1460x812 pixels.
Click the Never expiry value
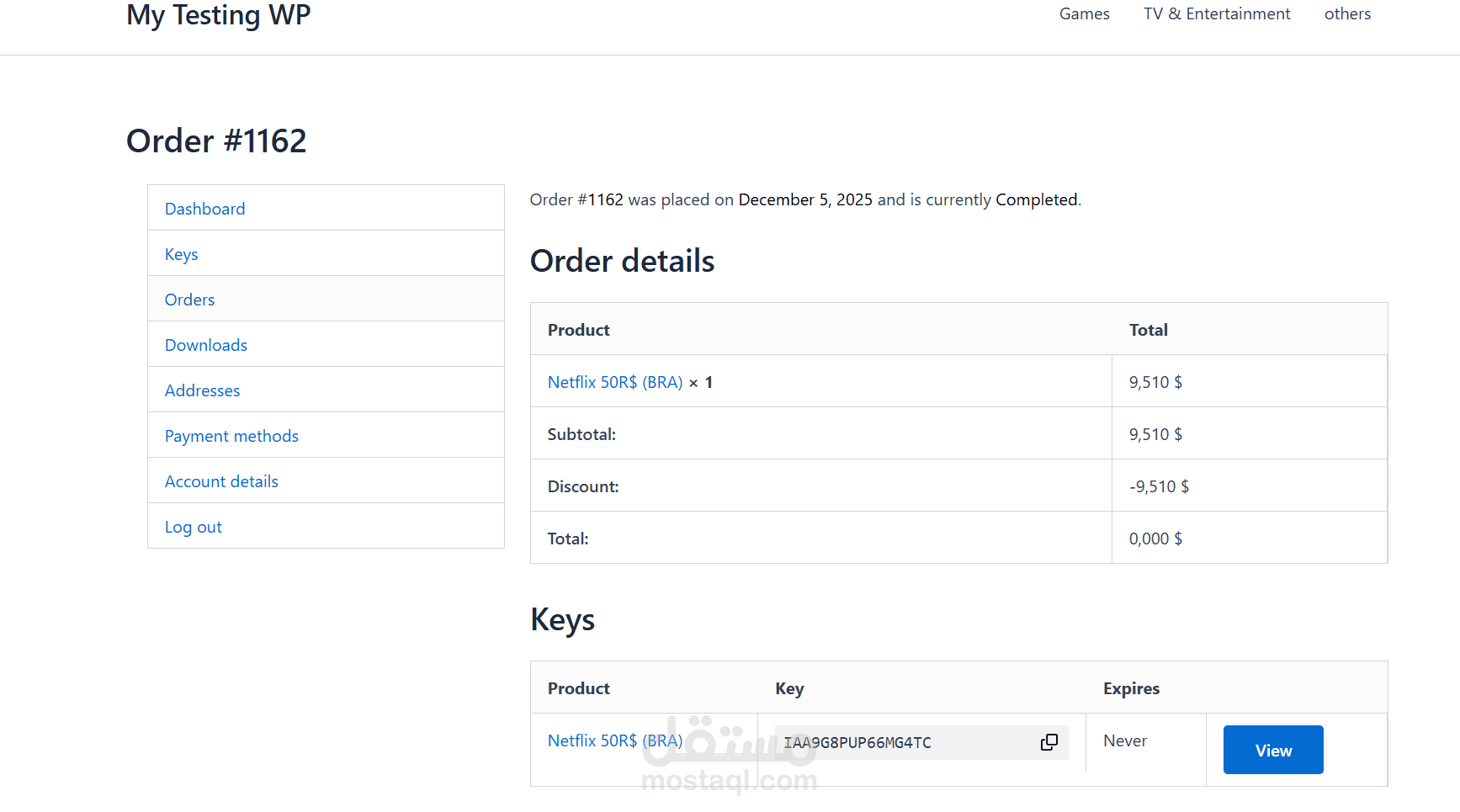pyautogui.click(x=1125, y=740)
